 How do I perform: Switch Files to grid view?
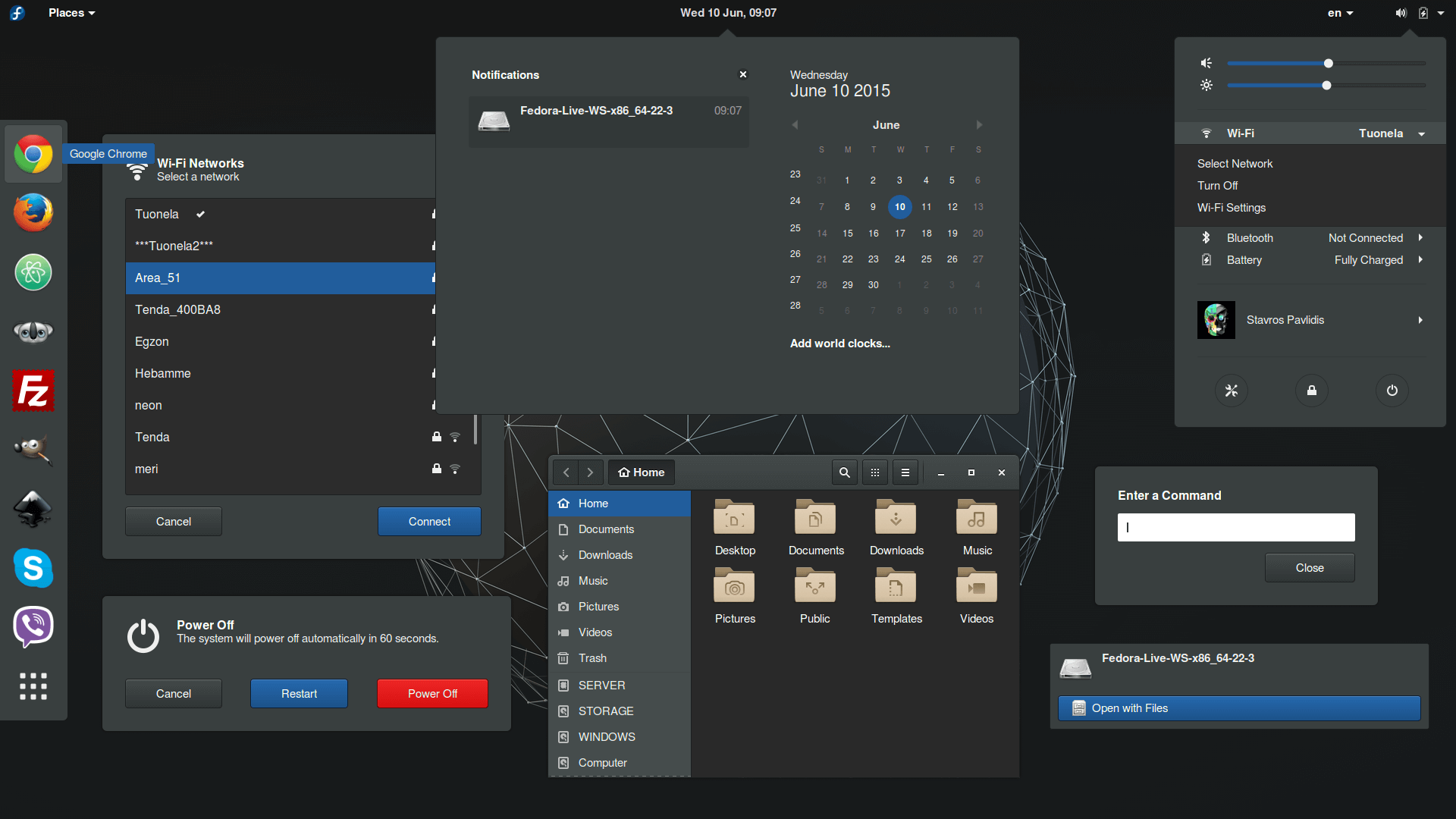pos(874,472)
